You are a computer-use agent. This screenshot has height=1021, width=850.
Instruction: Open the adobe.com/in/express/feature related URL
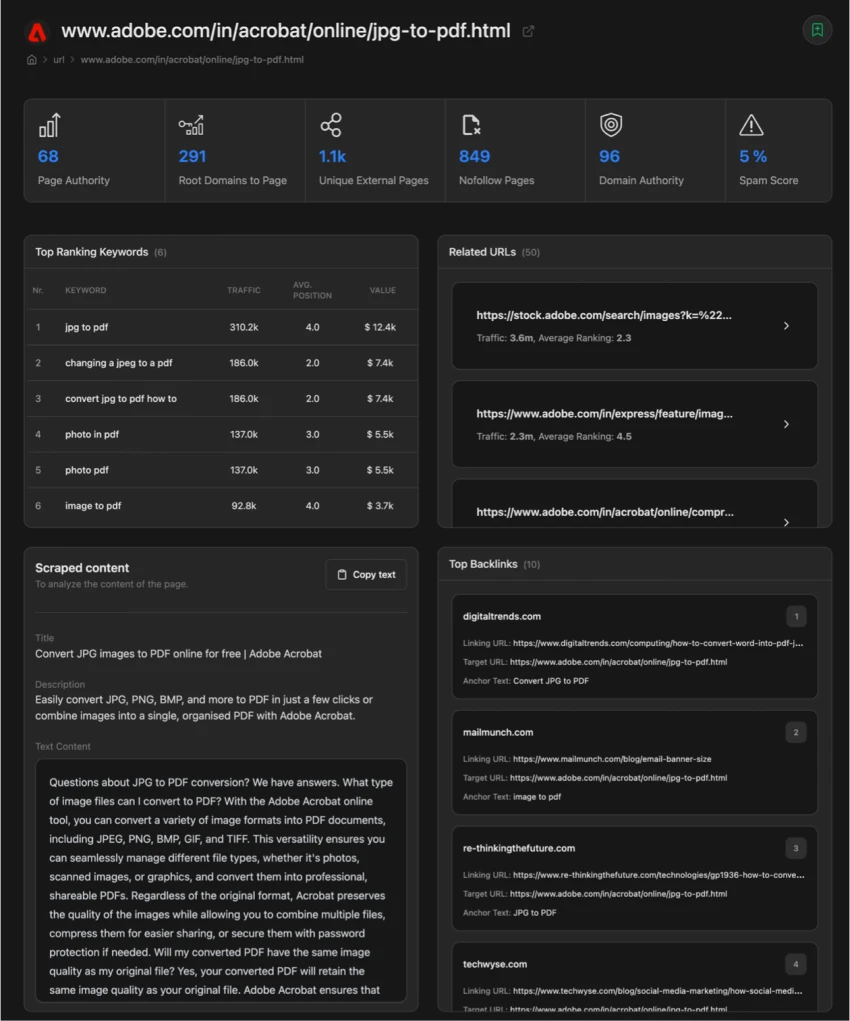coord(604,413)
